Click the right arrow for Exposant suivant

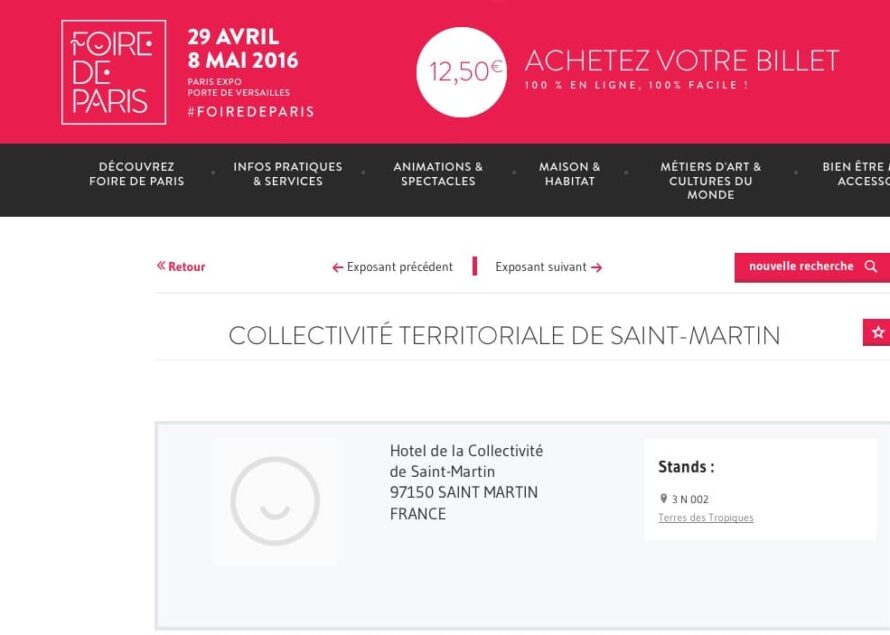coord(597,267)
